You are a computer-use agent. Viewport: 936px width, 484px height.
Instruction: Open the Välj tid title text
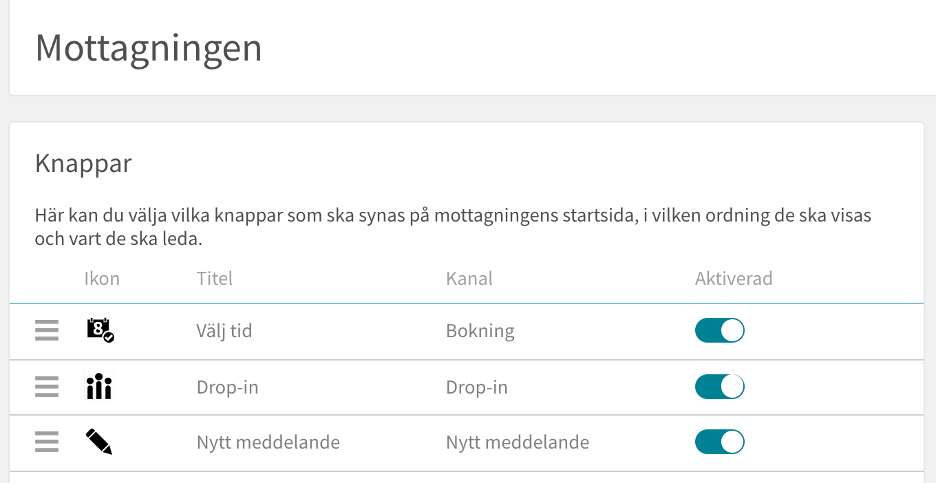pyautogui.click(x=224, y=331)
